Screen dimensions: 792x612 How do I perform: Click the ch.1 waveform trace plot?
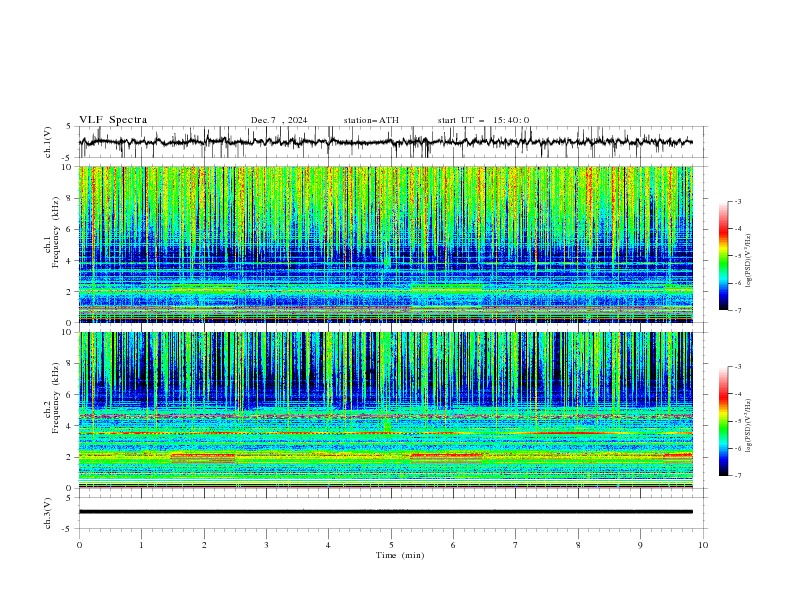(385, 142)
